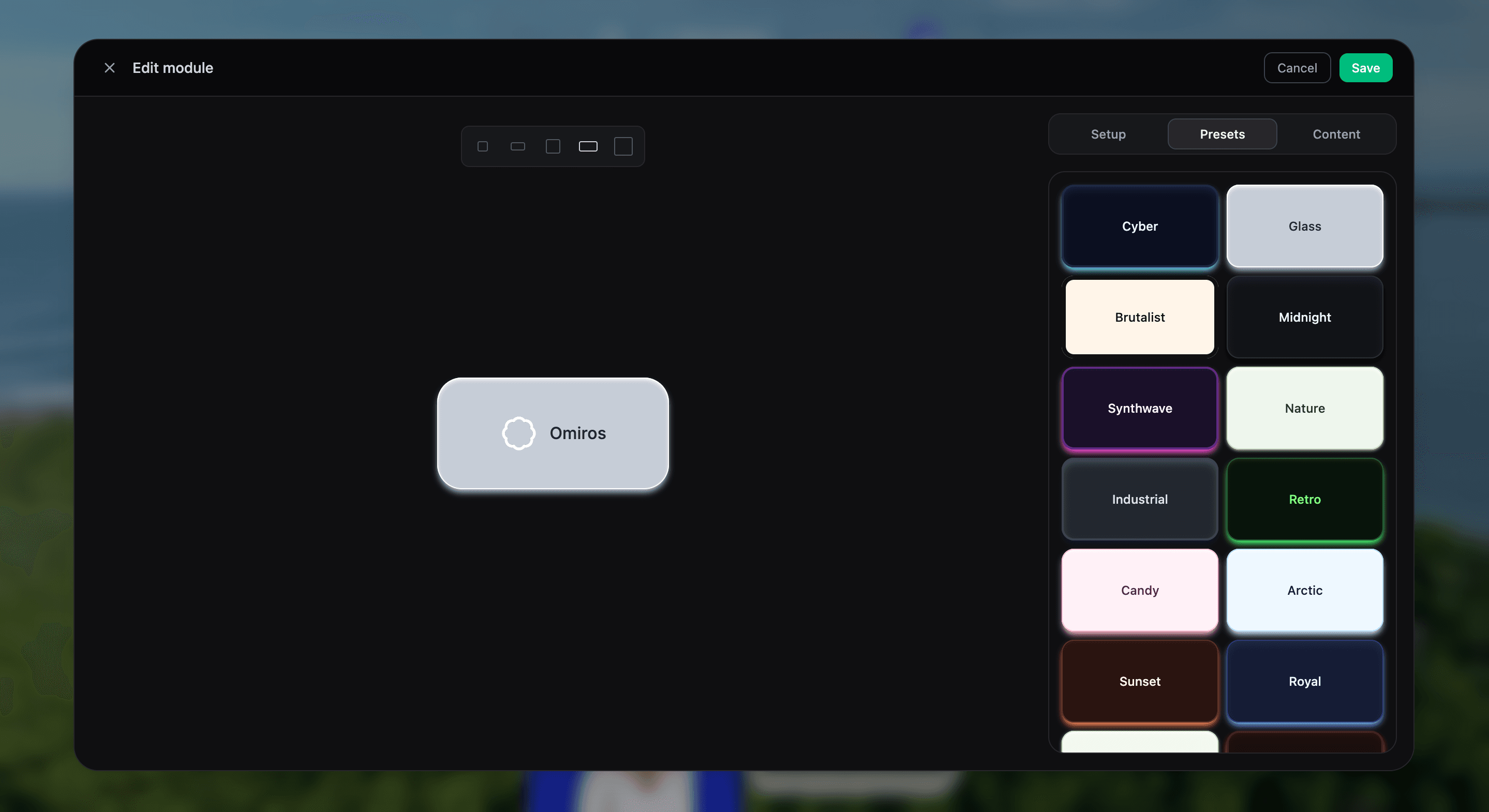Click the Omiros module preview card

click(553, 433)
